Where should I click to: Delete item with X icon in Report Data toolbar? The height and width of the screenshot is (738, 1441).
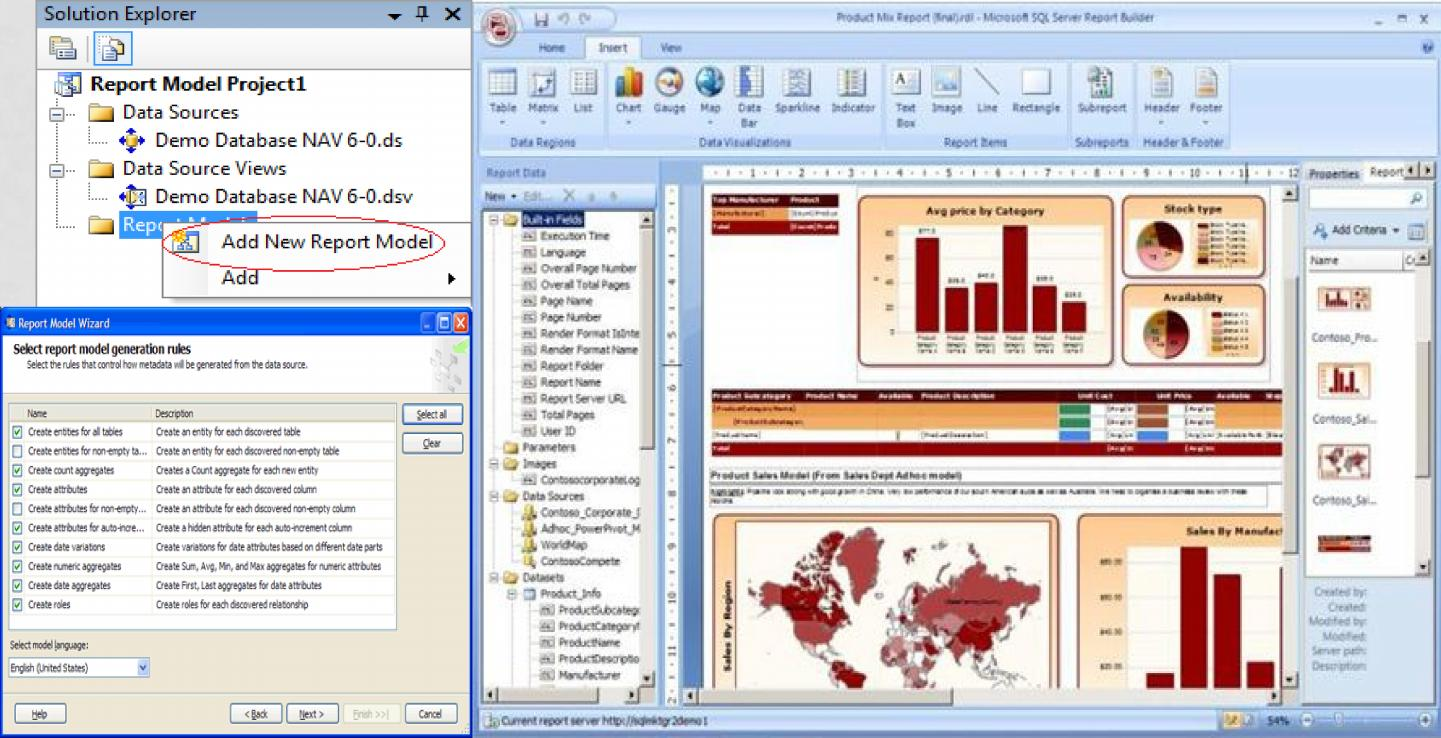(569, 196)
